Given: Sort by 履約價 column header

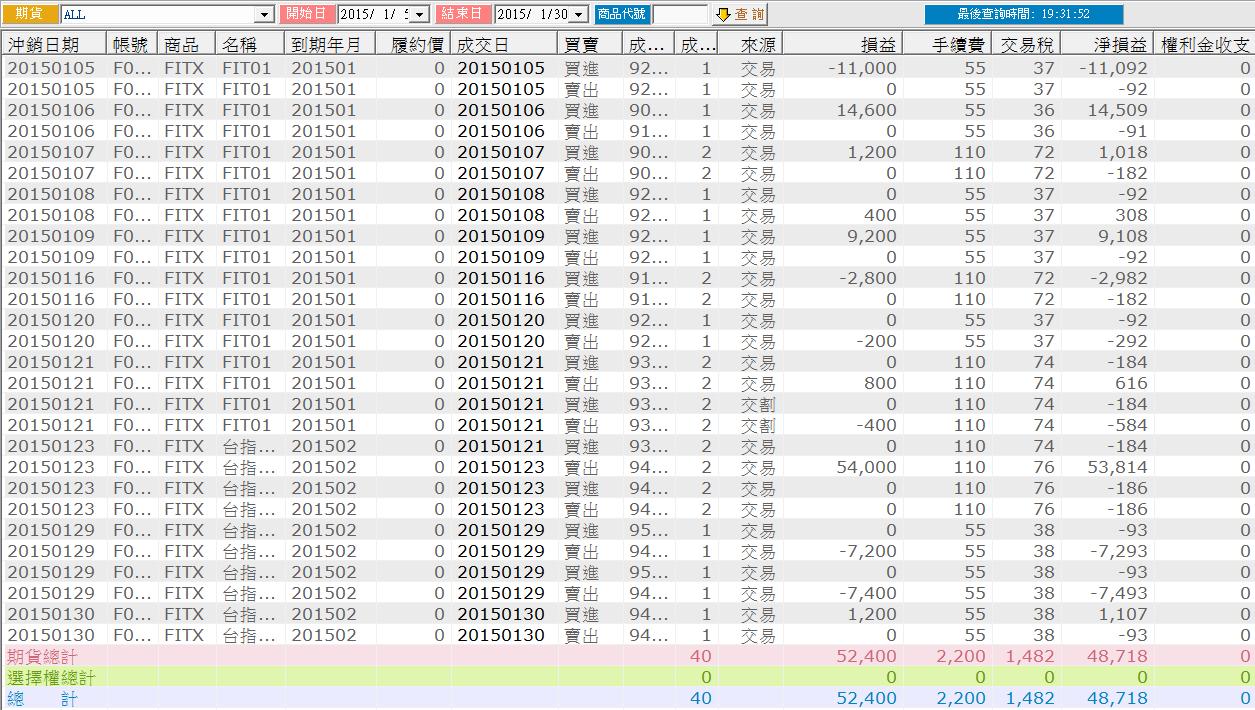Looking at the screenshot, I should tap(413, 44).
